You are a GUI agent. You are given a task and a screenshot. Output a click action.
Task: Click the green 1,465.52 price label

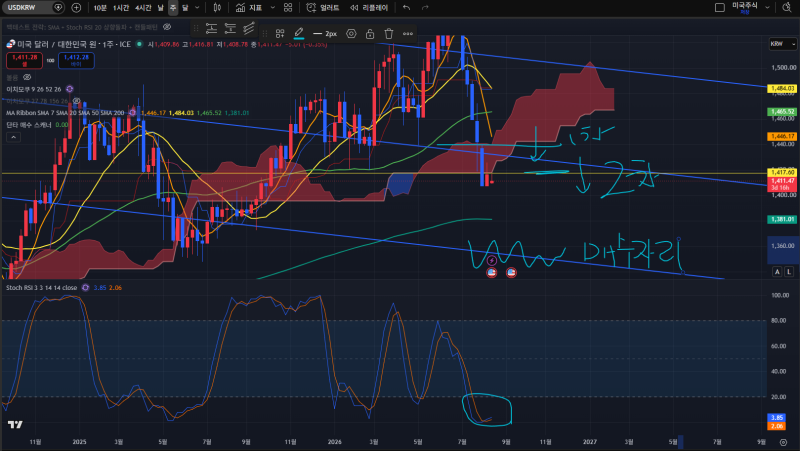point(782,111)
